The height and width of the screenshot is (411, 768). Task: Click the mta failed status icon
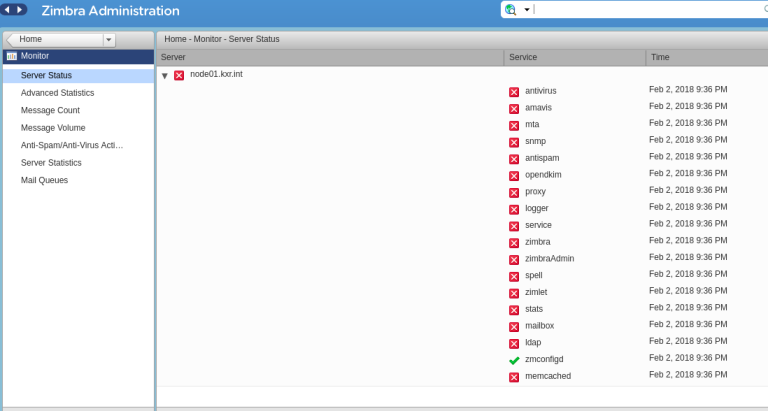point(514,126)
